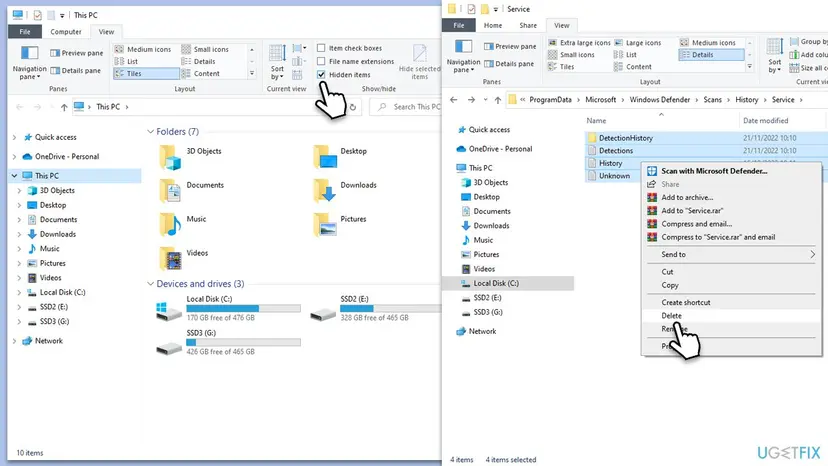
Task: Open the Downloads folder tile
Action: pos(345,191)
